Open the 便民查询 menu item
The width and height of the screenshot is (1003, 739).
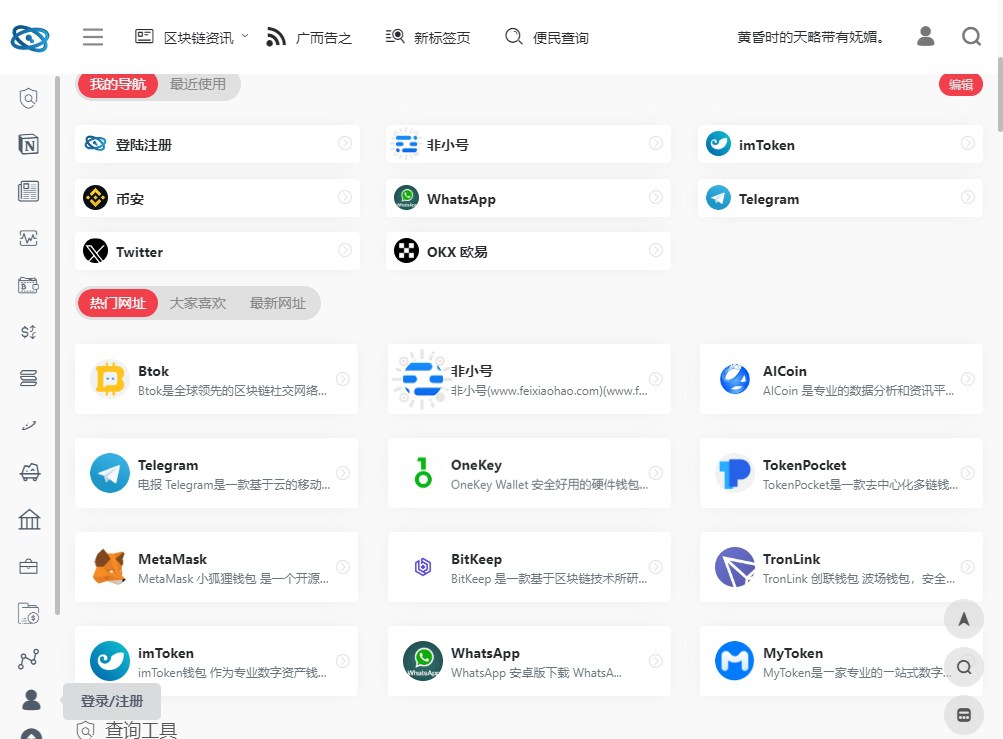point(546,38)
